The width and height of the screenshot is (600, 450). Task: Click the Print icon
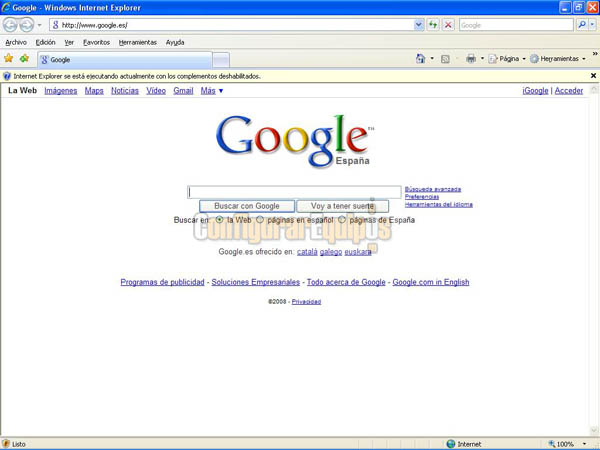tap(471, 59)
